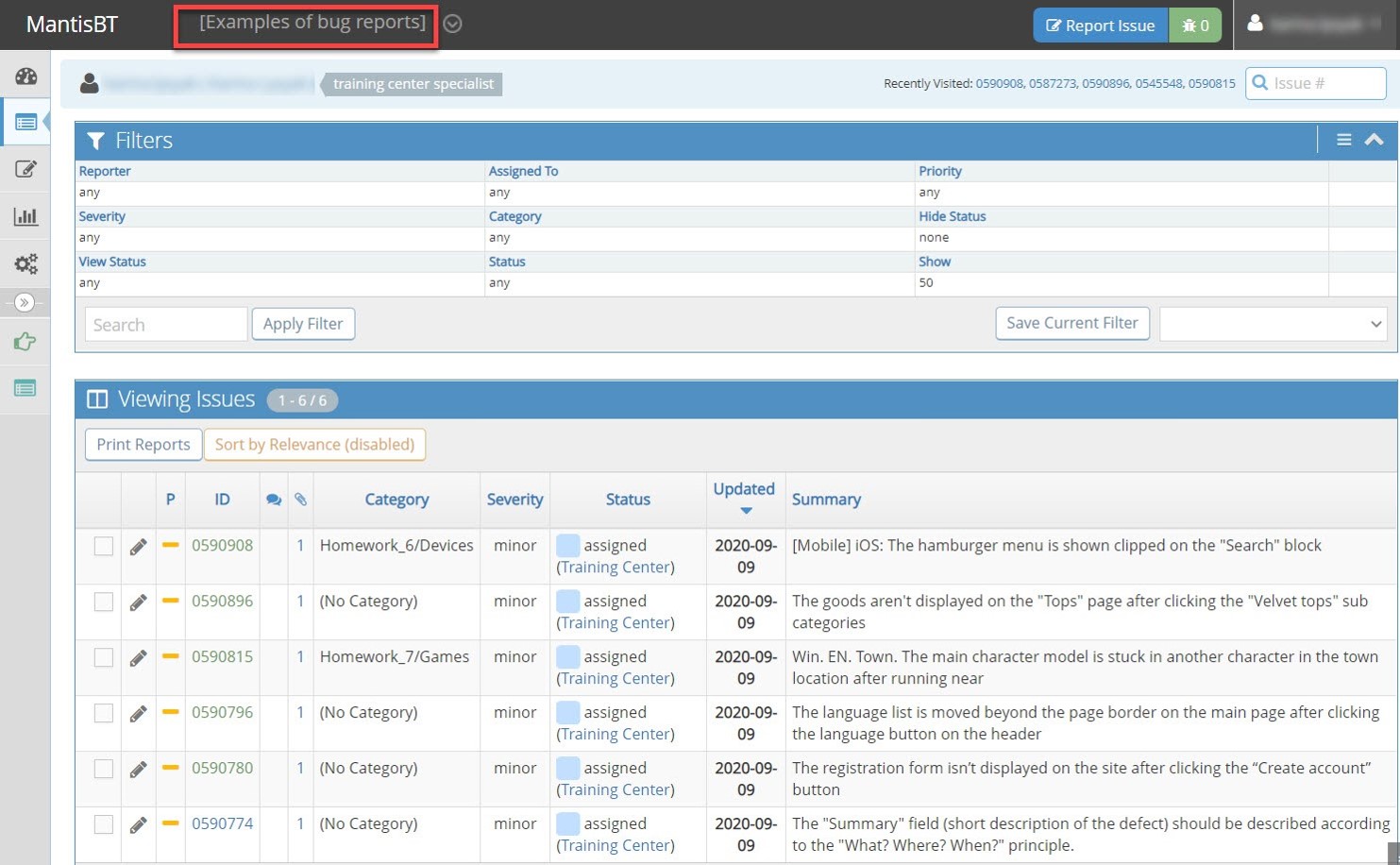
Task: Open View Issues list icon in sidebar
Action: point(25,123)
